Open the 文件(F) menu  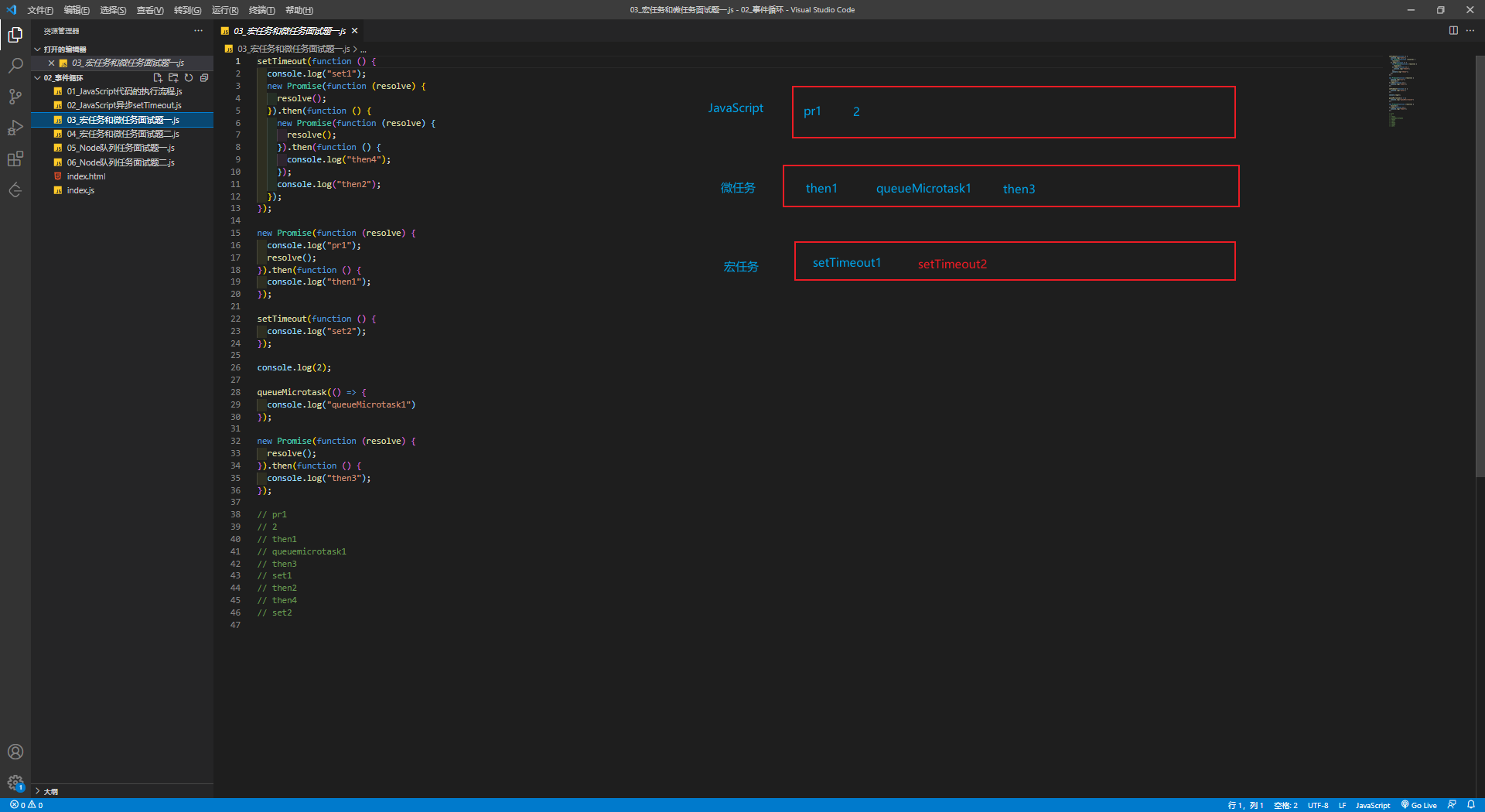[x=40, y=10]
